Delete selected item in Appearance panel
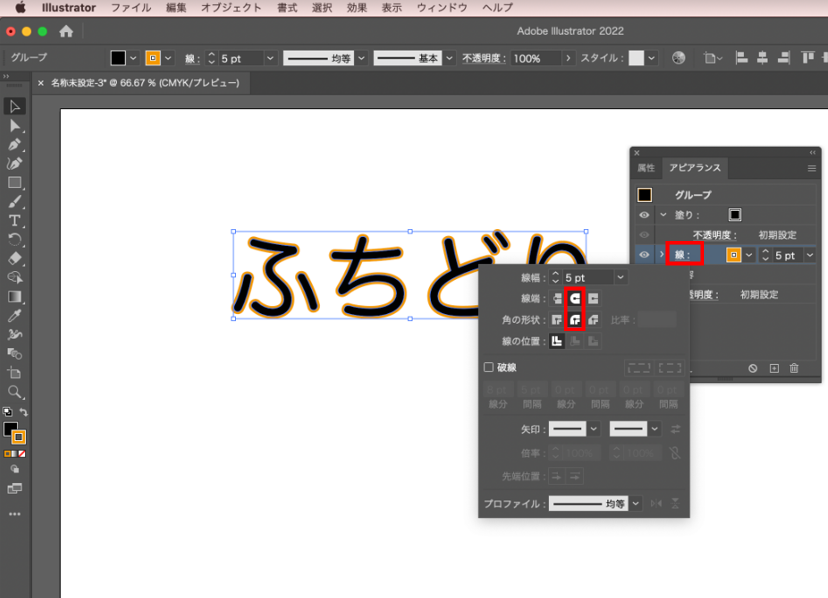This screenshot has width=828, height=598. 794,368
